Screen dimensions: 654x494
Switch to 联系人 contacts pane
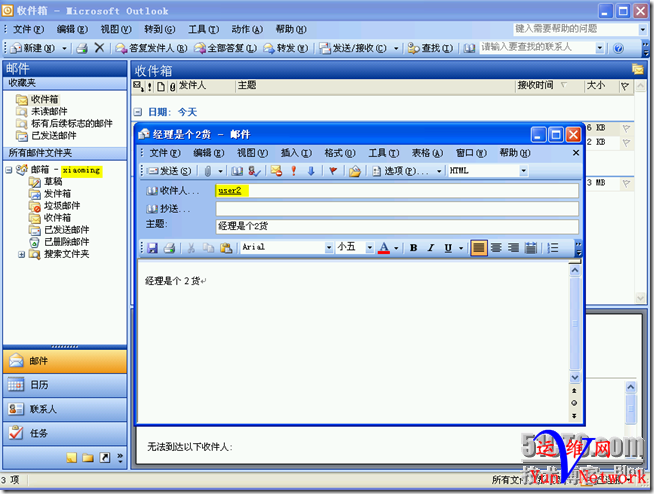[65, 409]
